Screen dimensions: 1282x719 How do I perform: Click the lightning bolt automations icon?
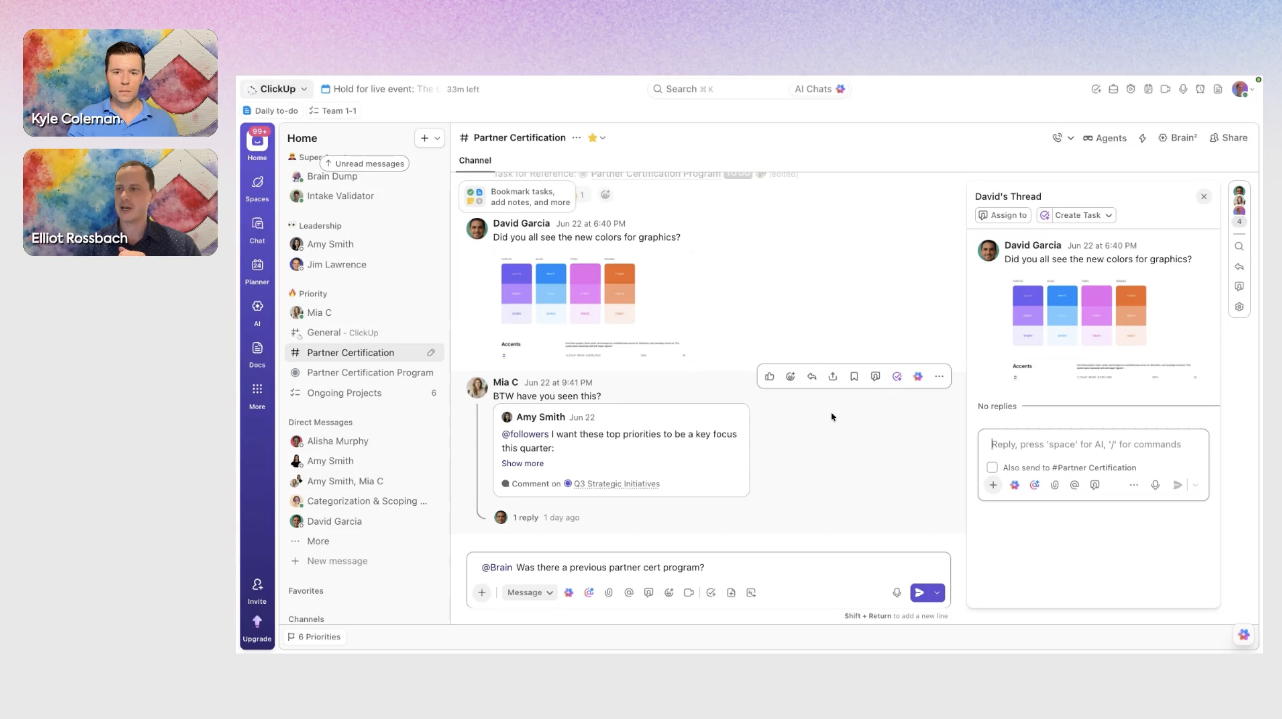1142,138
